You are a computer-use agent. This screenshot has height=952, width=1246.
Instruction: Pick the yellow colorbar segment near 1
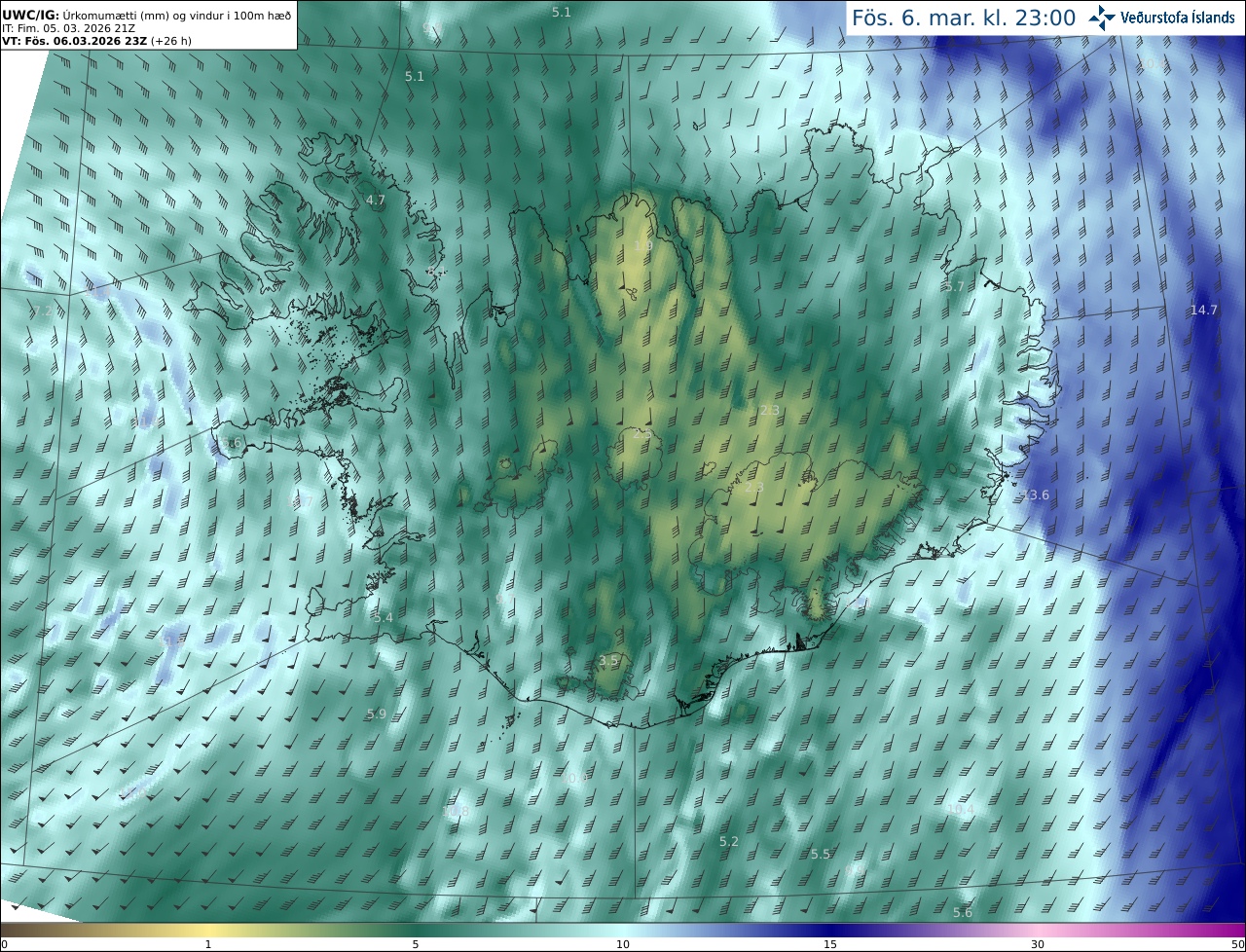208,930
